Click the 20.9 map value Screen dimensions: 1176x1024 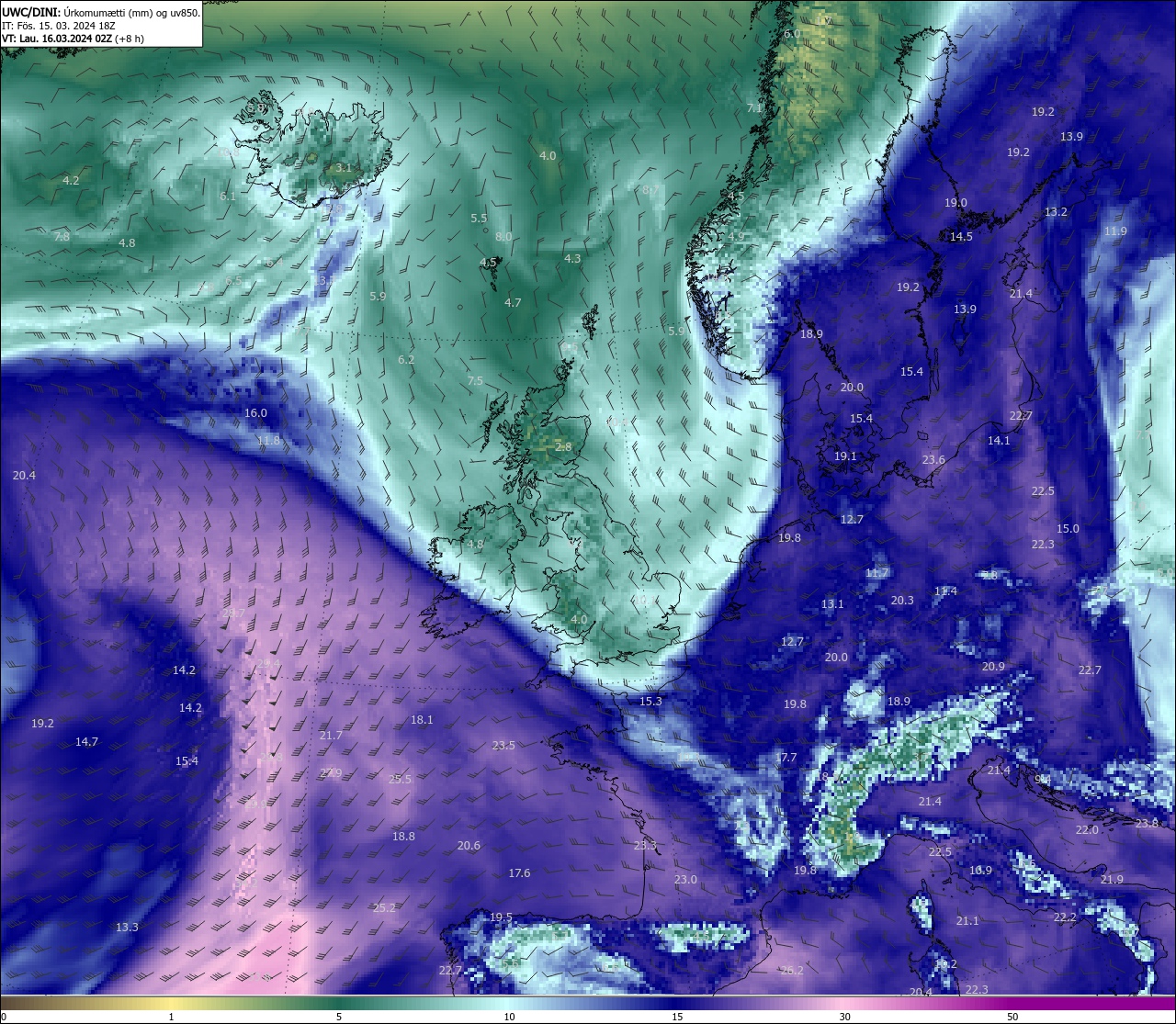click(993, 667)
